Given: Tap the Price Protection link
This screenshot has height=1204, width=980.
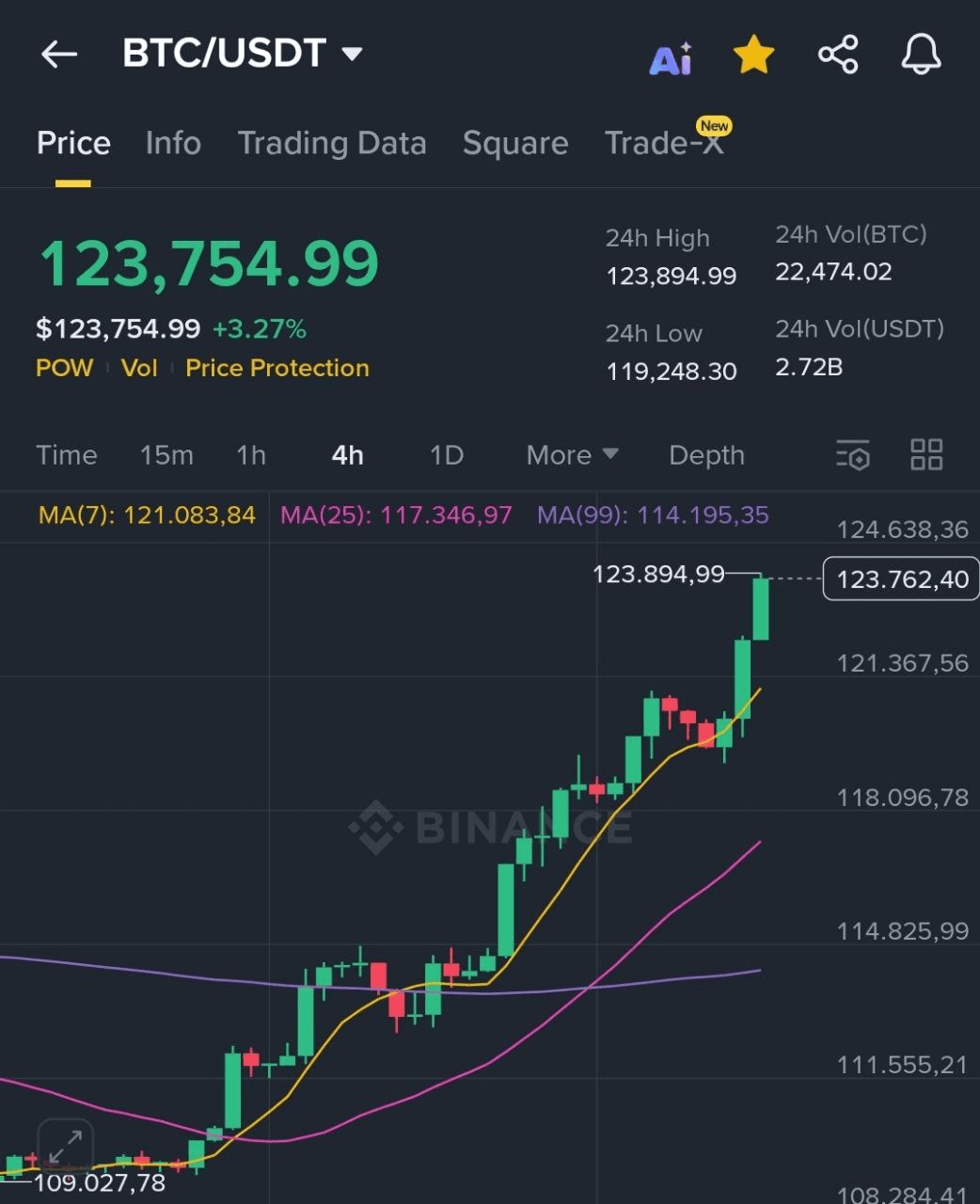Looking at the screenshot, I should [x=277, y=368].
